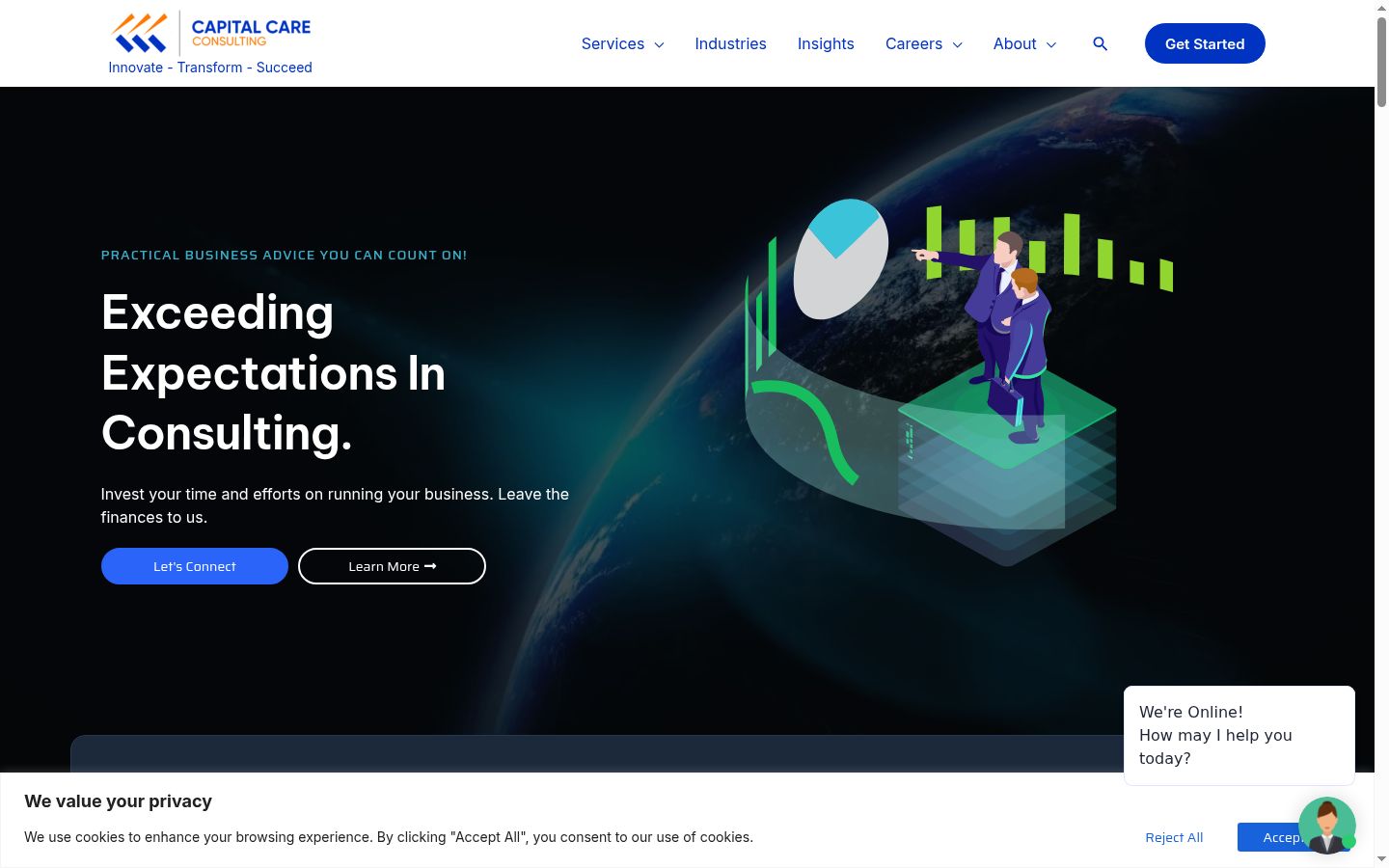Select About in the navigation bar
This screenshot has height=868, width=1389.
[1015, 43]
